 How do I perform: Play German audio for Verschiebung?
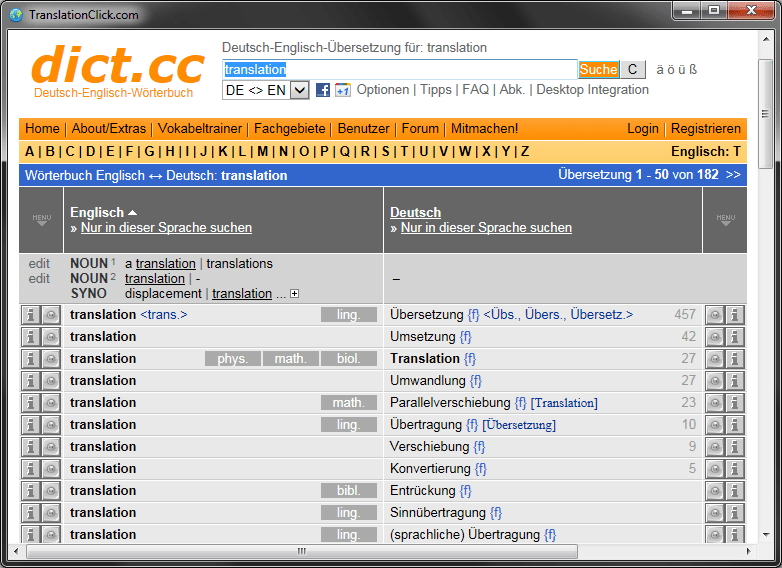pyautogui.click(x=715, y=447)
